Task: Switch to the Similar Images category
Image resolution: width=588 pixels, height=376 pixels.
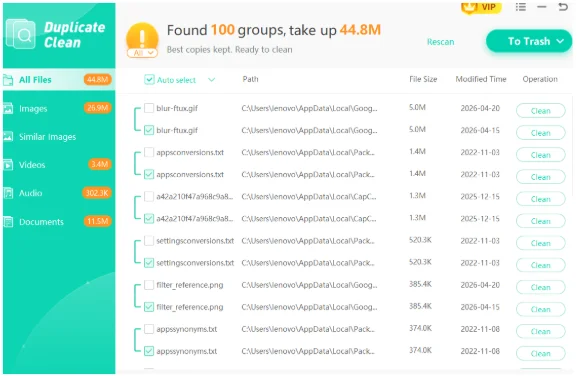Action: point(59,137)
